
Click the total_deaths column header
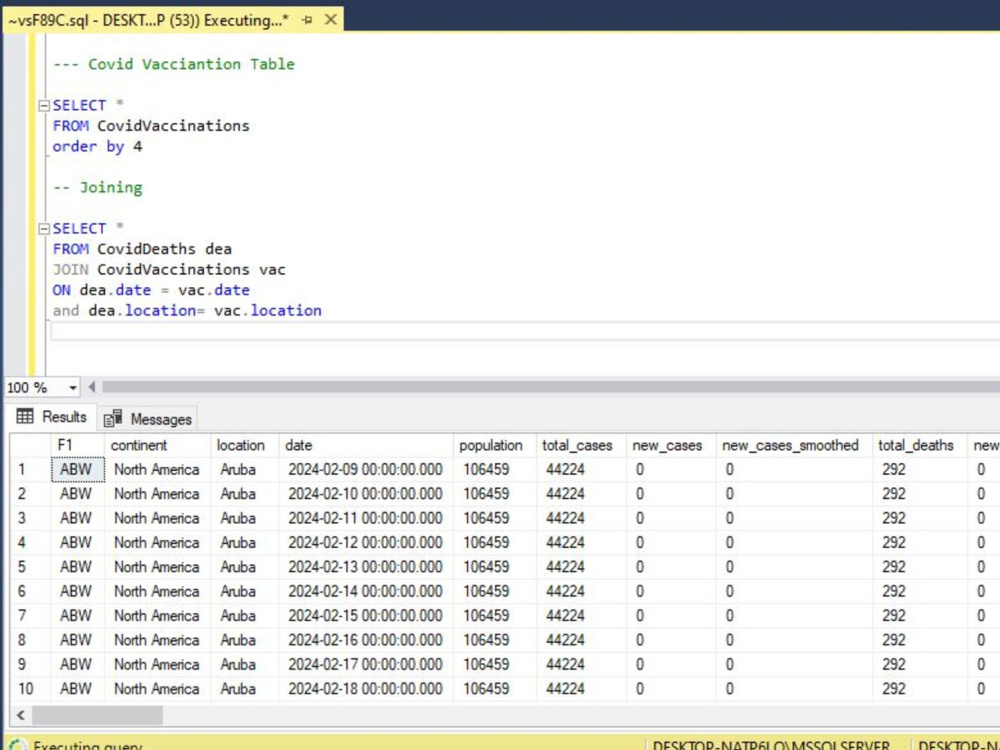tap(920, 445)
